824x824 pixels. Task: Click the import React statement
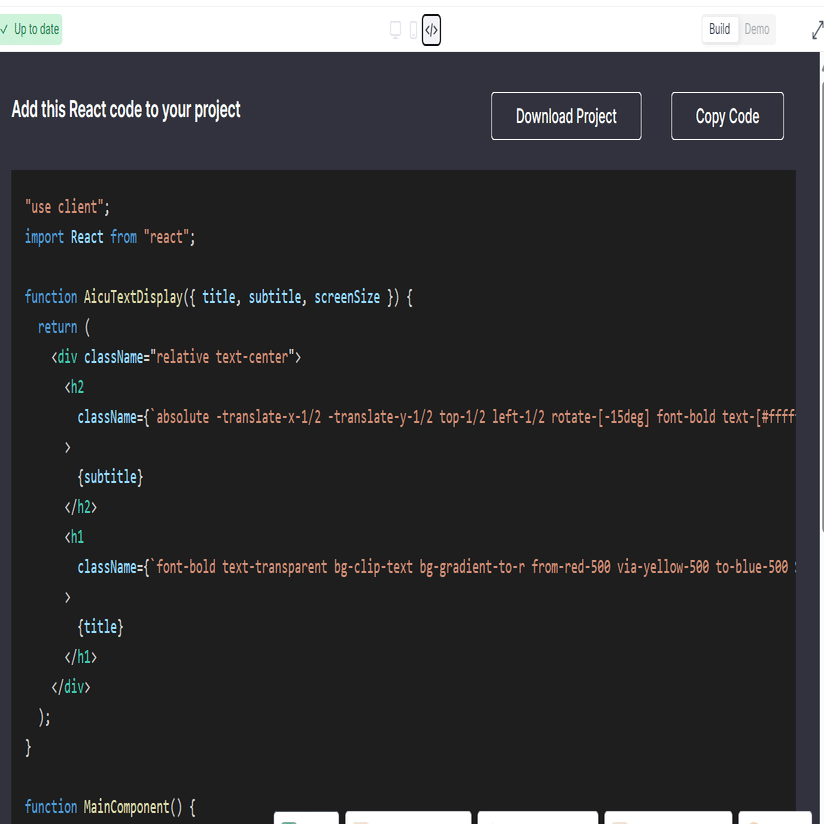(x=110, y=236)
